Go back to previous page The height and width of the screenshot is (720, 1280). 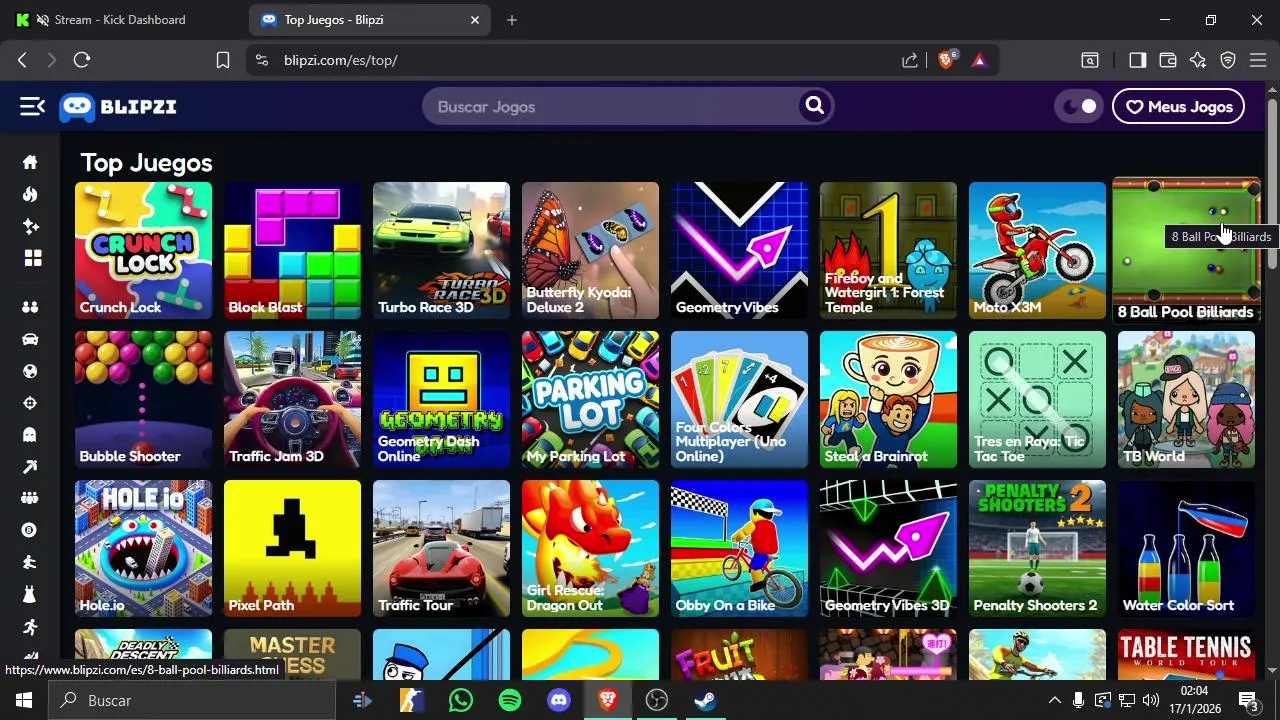pos(22,60)
